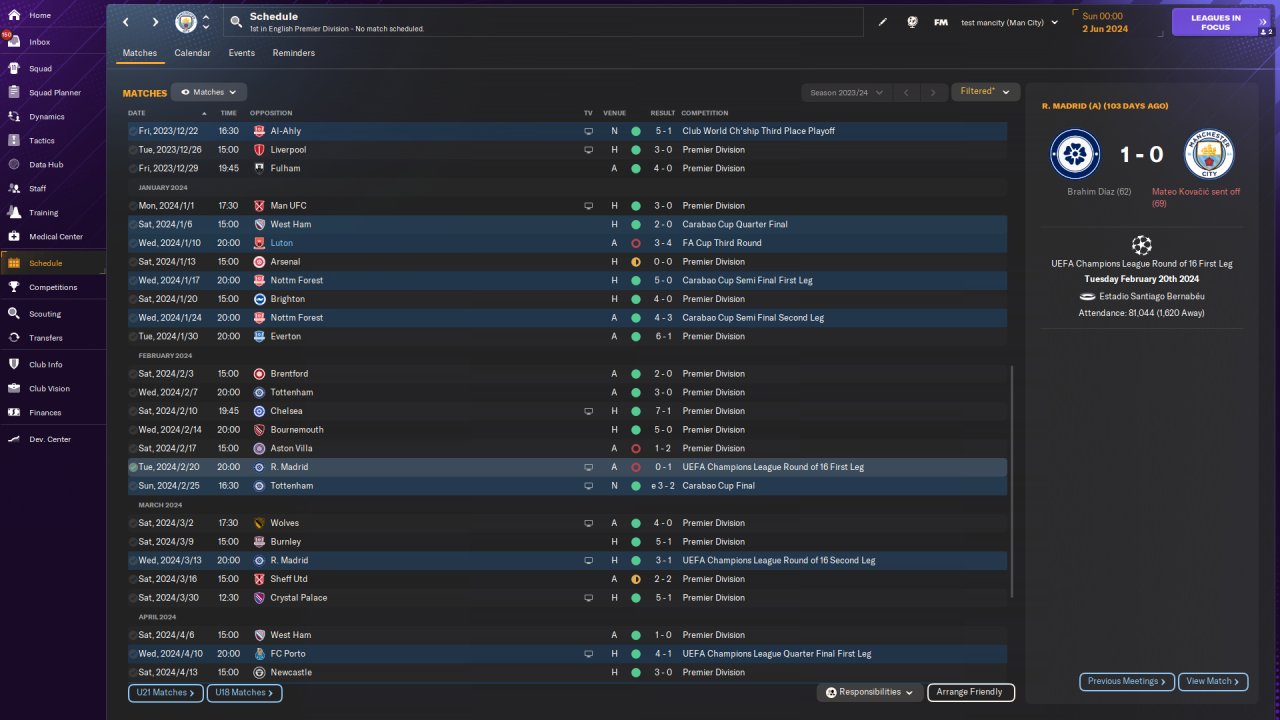Select the radio circle on the Chelsea row

133,411
